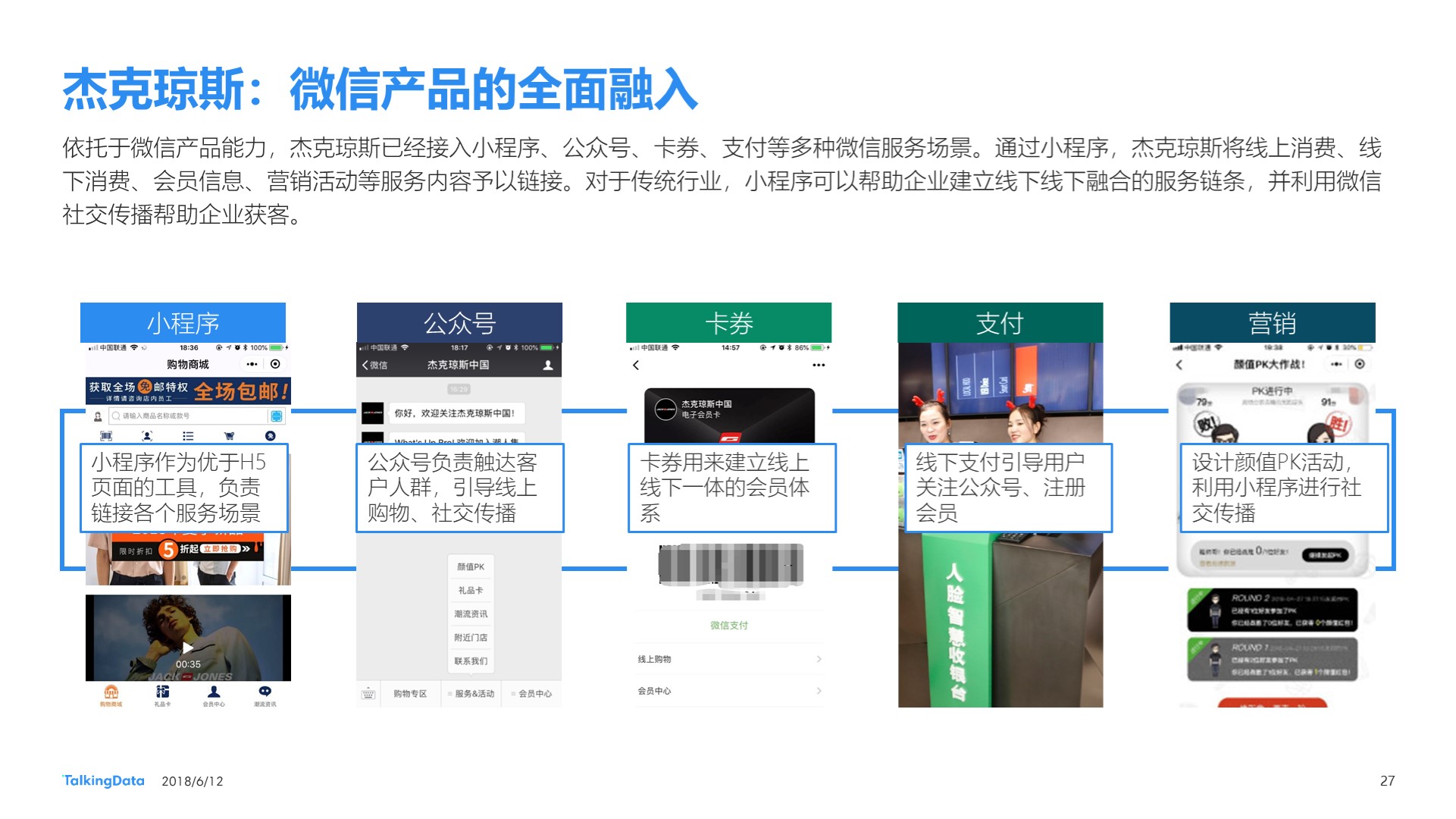Click the slide title 杰克琼斯：微信产品的全面融入
Screen dimensions: 1456x819
click(x=380, y=89)
